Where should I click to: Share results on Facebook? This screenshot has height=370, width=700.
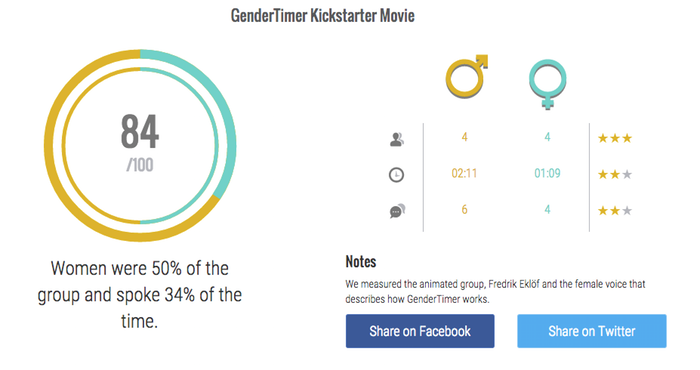click(x=420, y=331)
